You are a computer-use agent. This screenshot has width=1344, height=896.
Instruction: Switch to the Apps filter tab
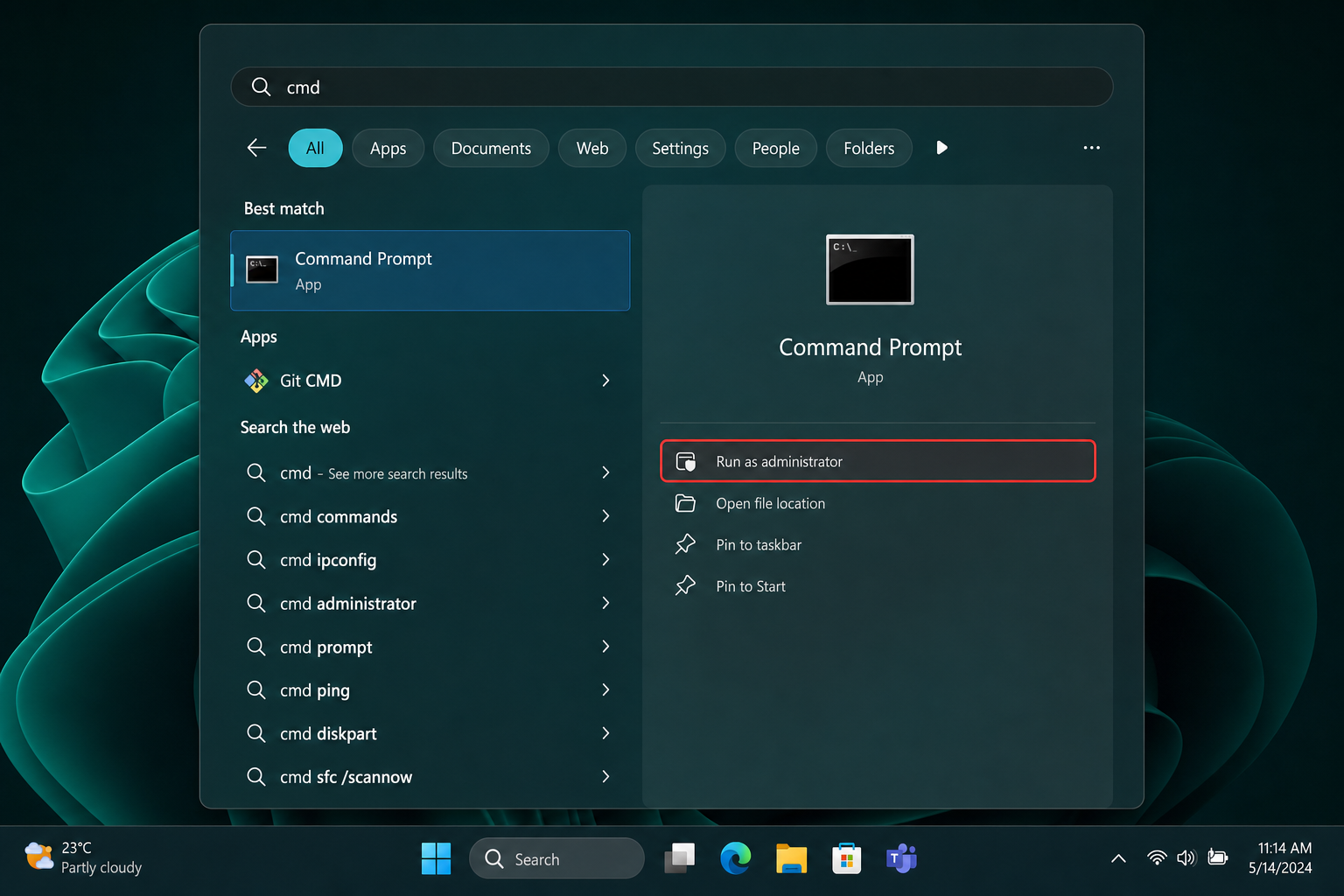coord(388,148)
